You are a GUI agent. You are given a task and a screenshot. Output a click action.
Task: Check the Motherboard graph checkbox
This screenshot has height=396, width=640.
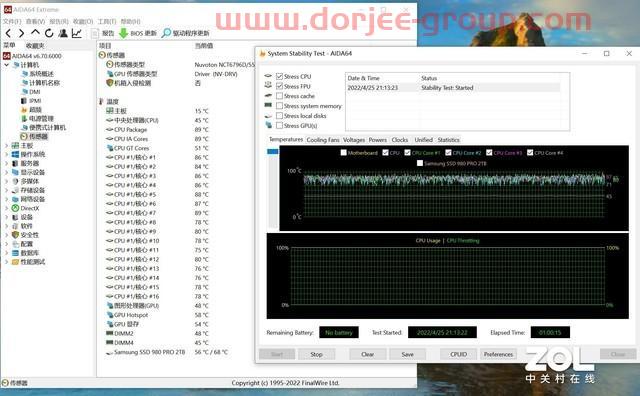[x=344, y=153]
